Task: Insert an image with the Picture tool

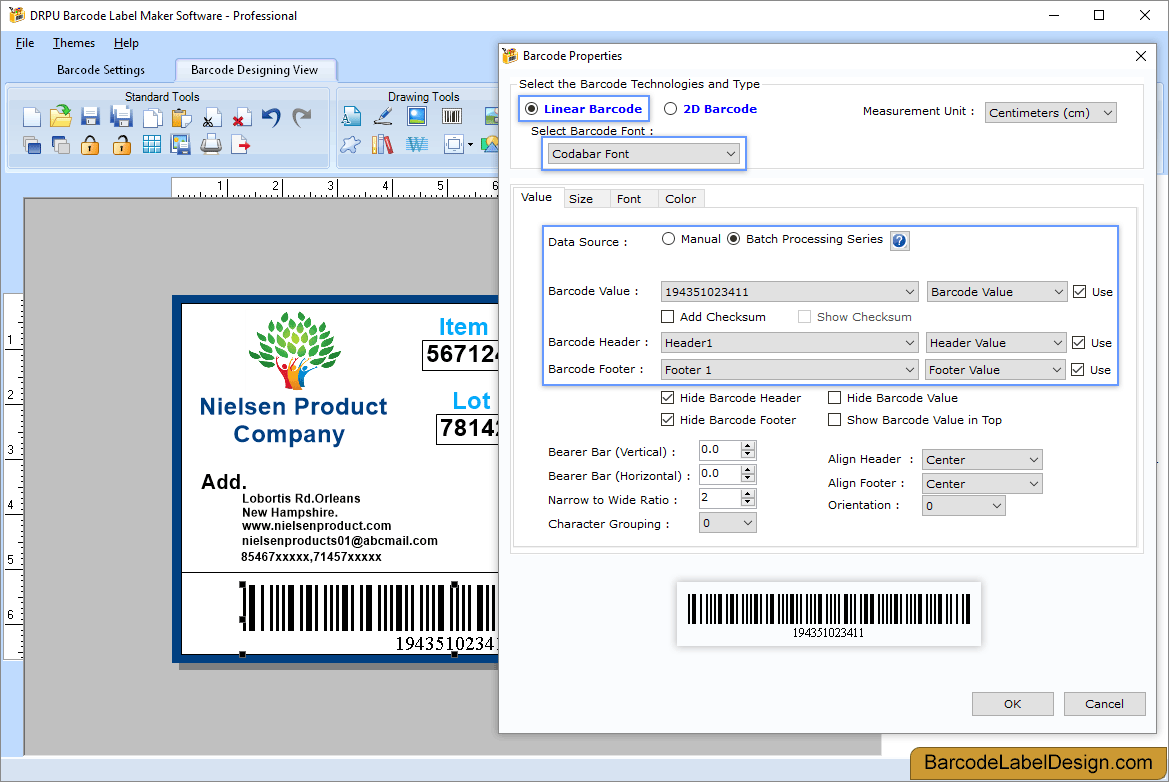Action: pos(417,115)
